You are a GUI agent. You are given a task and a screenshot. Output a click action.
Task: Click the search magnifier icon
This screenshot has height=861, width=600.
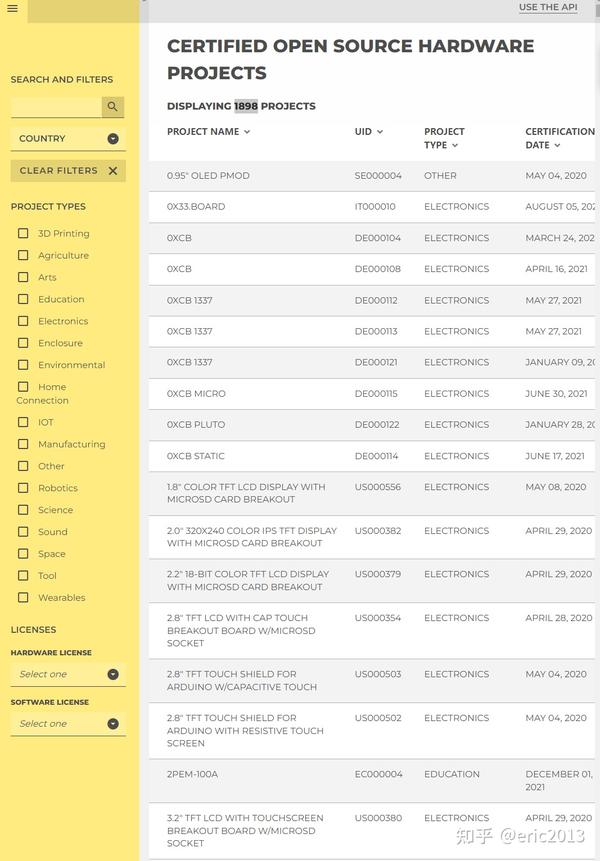(113, 107)
